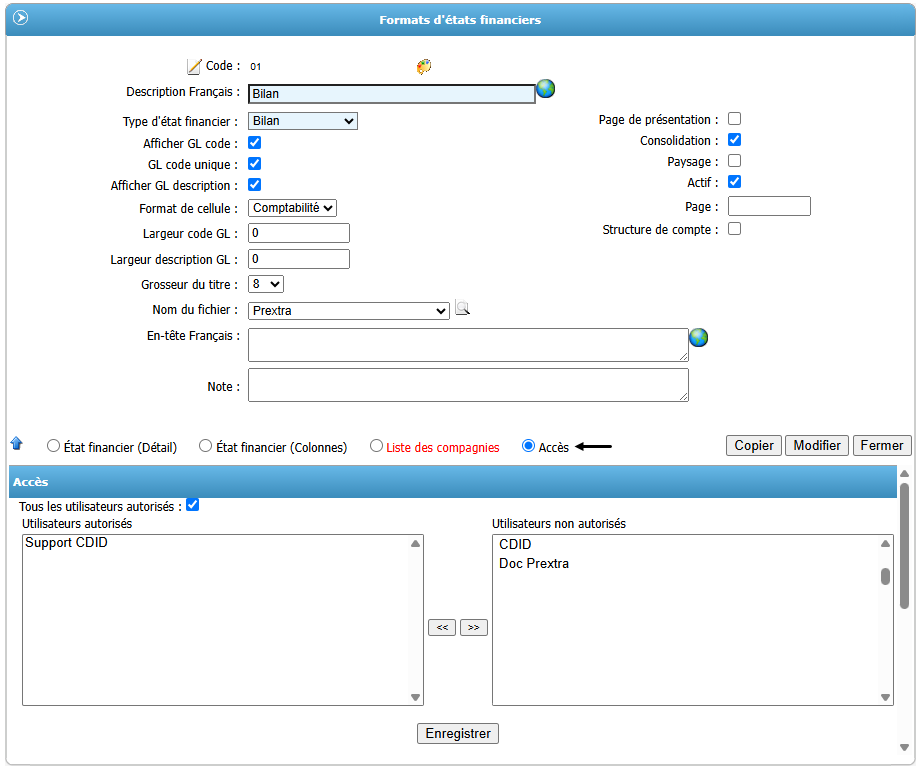
Task: Click globe icon next to Description Français
Action: 545,89
